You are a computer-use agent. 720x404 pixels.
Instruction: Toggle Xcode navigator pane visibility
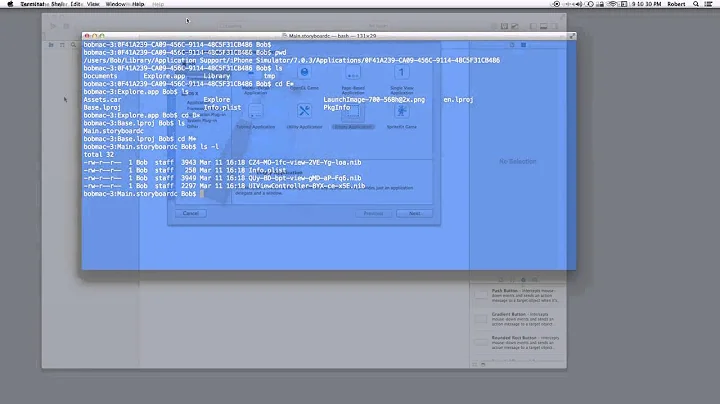click(x=533, y=26)
